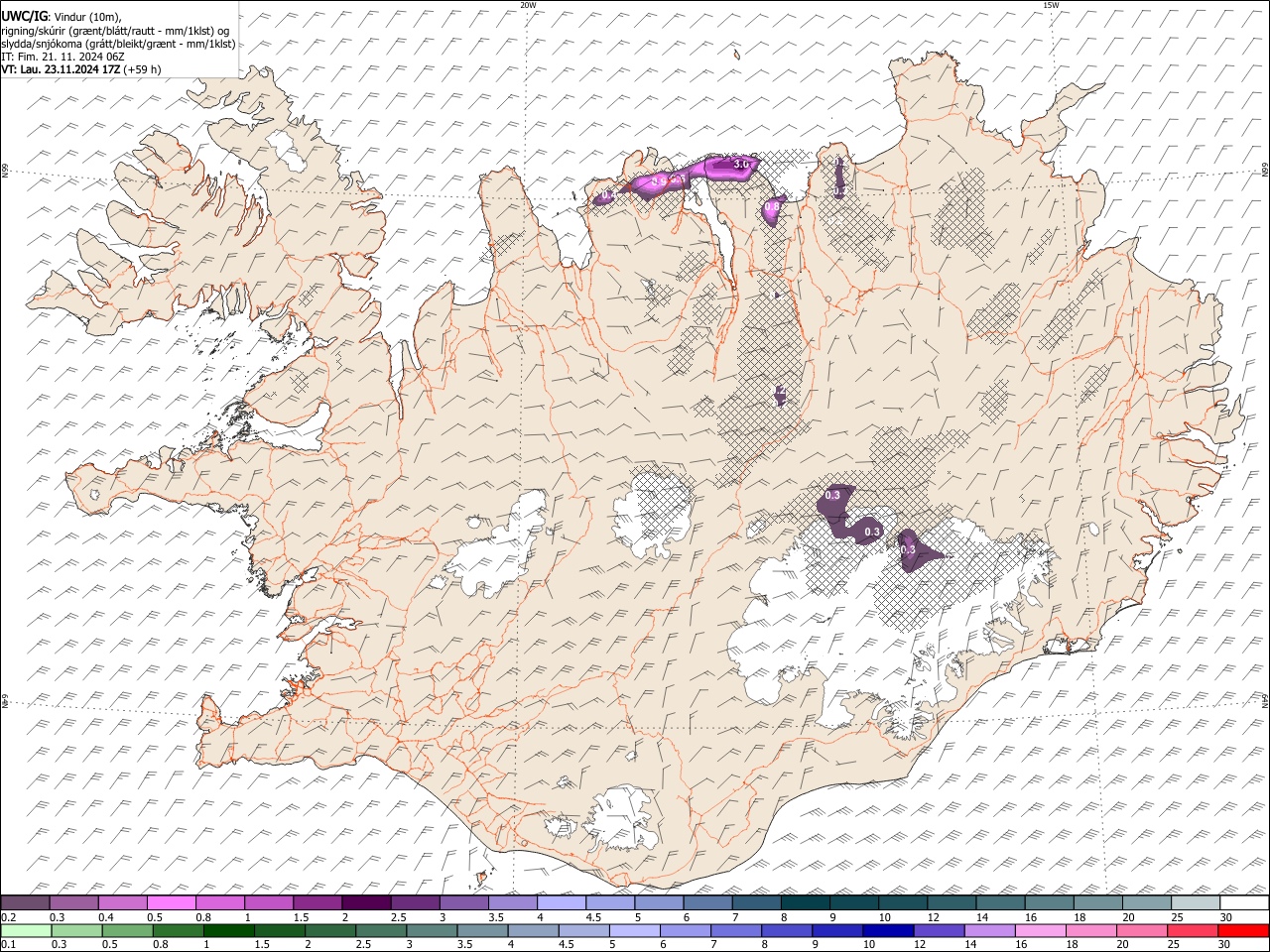This screenshot has height=952, width=1270.
Task: Pick the bottom-row swatch between 0.5 and 0.8
Action: point(127,930)
